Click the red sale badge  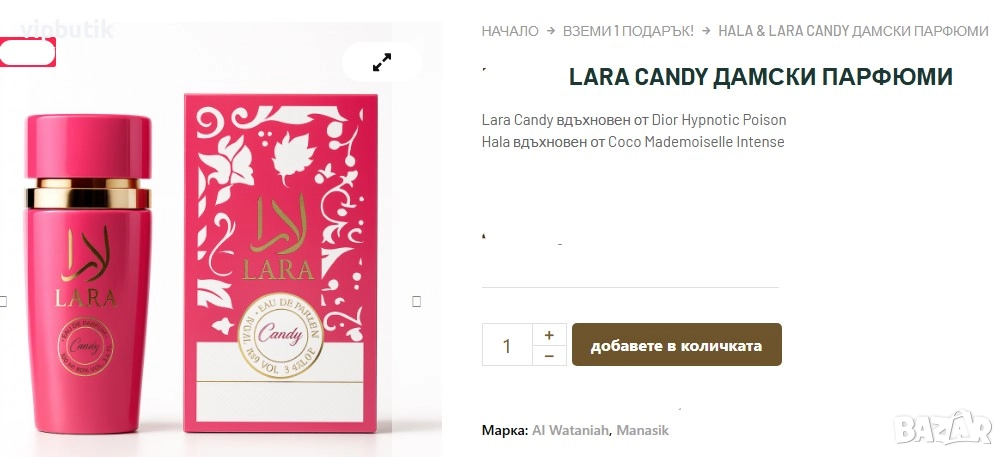pos(28,52)
